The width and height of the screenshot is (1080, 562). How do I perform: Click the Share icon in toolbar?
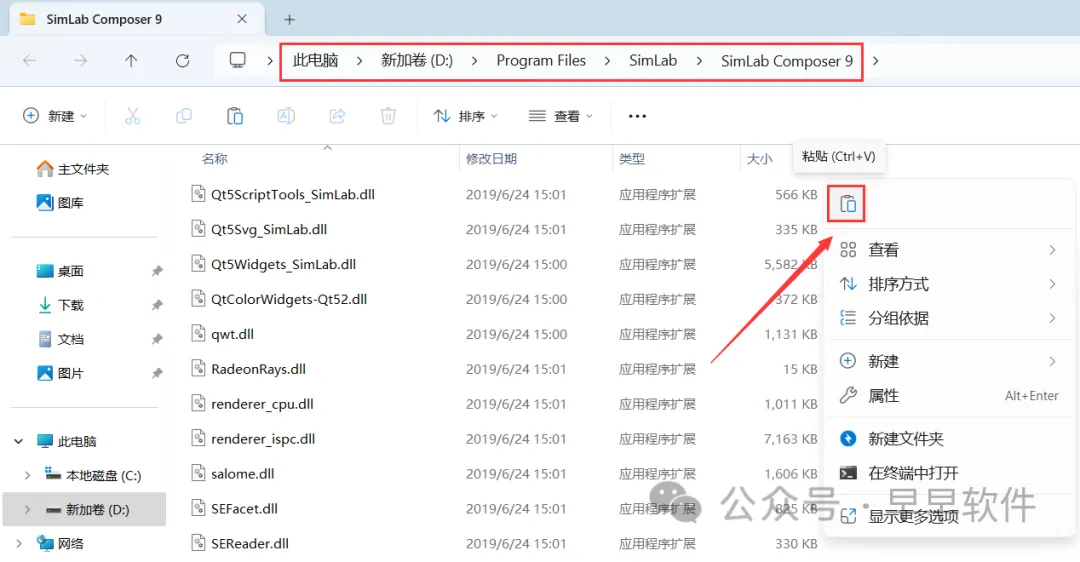pyautogui.click(x=337, y=116)
